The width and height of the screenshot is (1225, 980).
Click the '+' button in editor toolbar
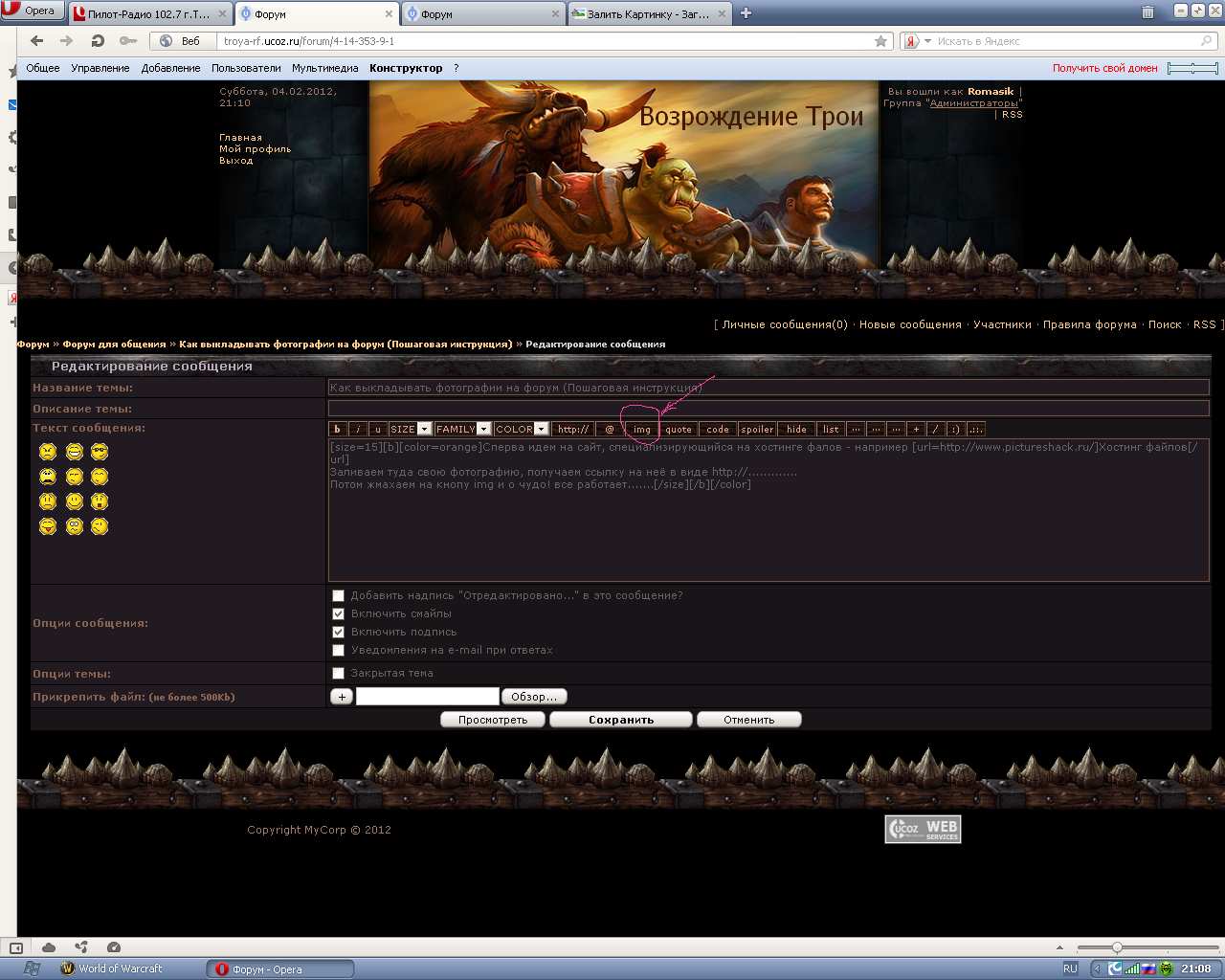tap(916, 430)
